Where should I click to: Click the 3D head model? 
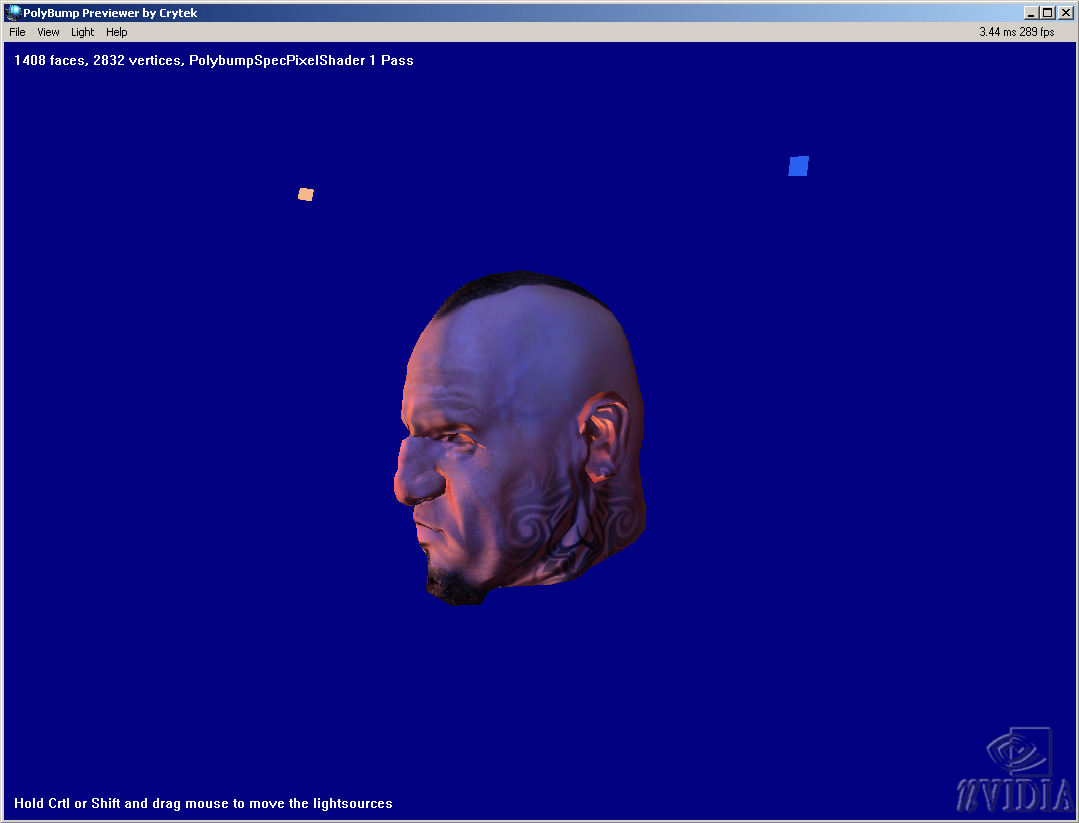tap(520, 438)
